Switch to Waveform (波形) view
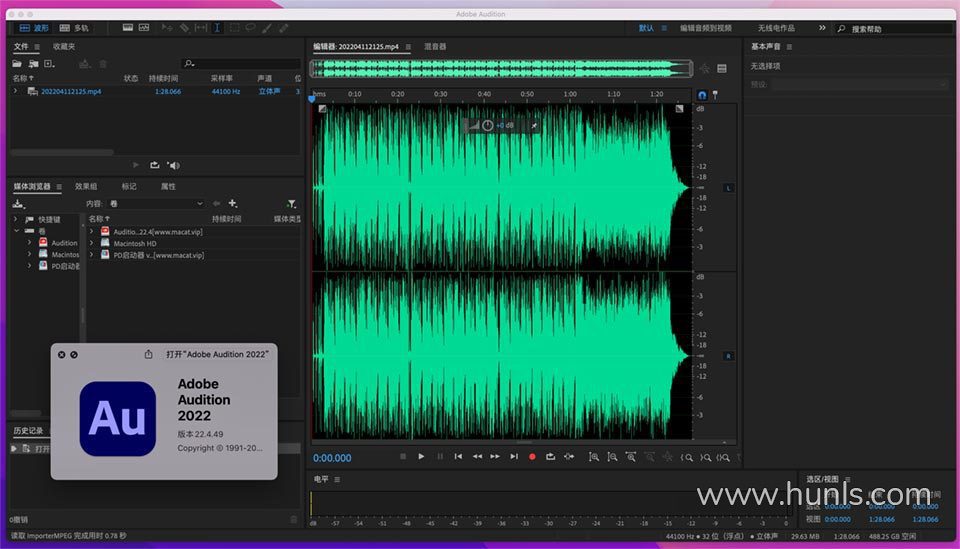The image size is (960, 549). pyautogui.click(x=34, y=28)
